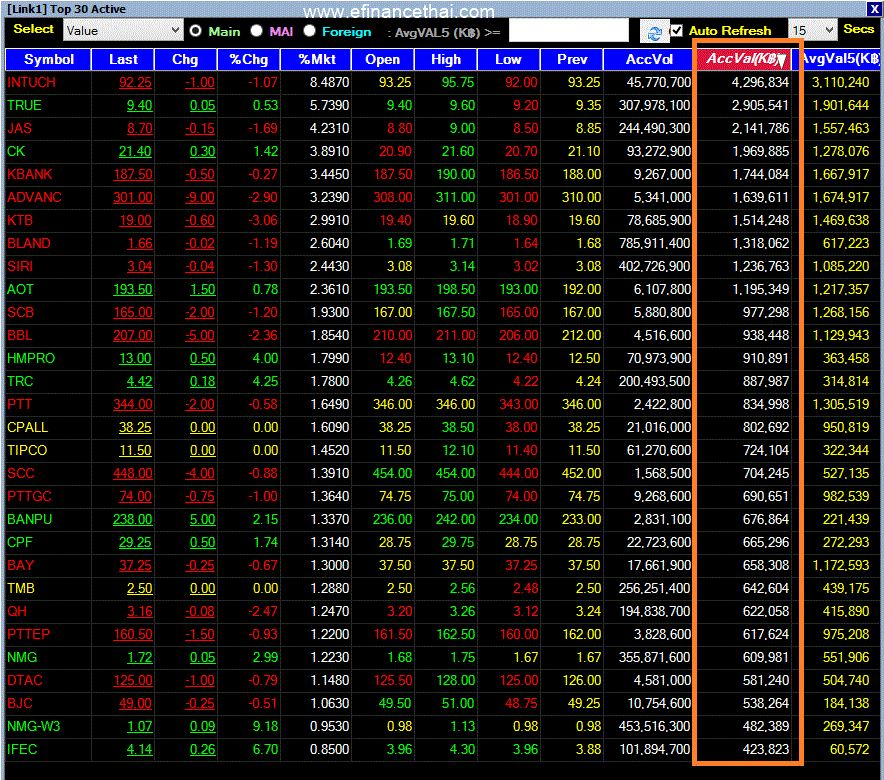This screenshot has height=780, width=884.
Task: Click JAS last price 8.70
Action: [140, 128]
